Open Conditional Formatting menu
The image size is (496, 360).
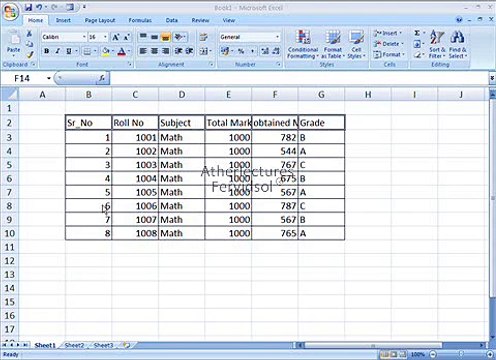tap(303, 44)
